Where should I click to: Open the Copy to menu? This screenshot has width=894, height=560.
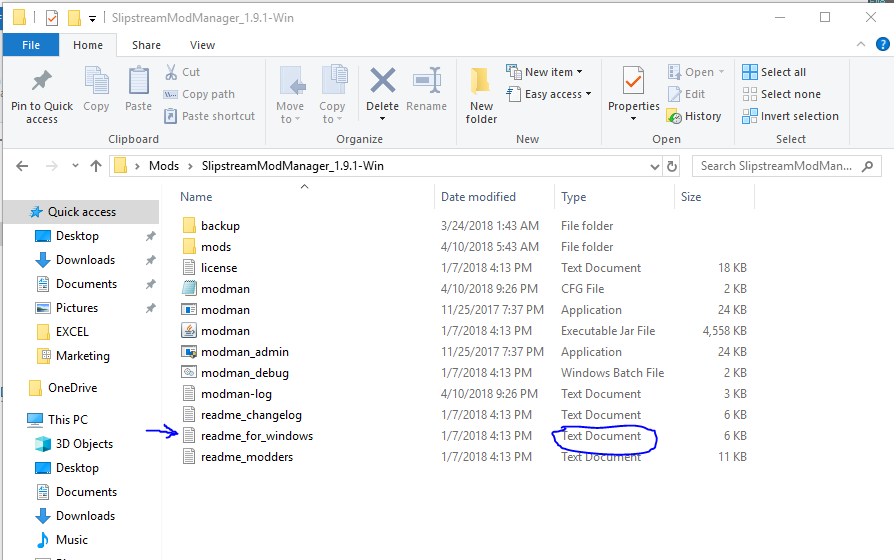pyautogui.click(x=332, y=95)
